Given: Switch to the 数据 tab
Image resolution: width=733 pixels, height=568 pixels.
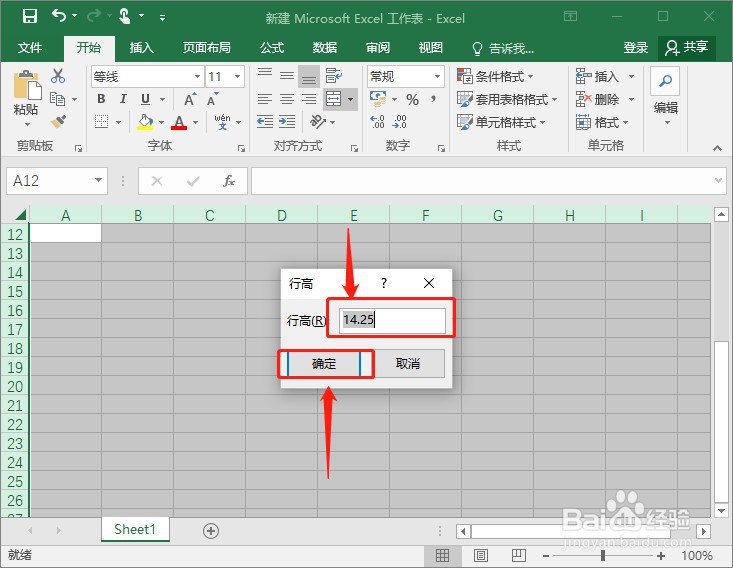Looking at the screenshot, I should point(325,48).
